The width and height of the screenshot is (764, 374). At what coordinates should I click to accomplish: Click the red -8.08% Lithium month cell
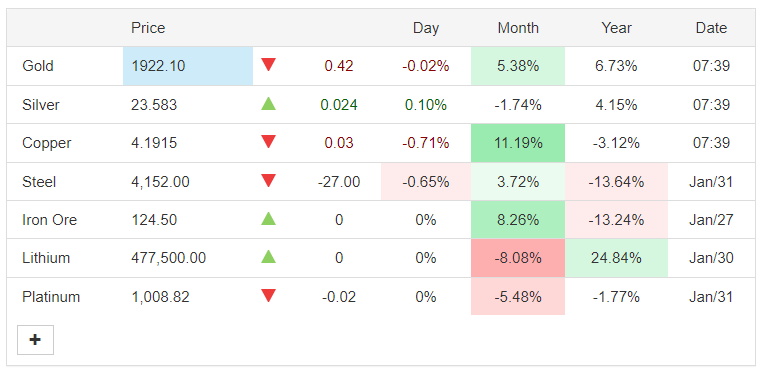518,258
